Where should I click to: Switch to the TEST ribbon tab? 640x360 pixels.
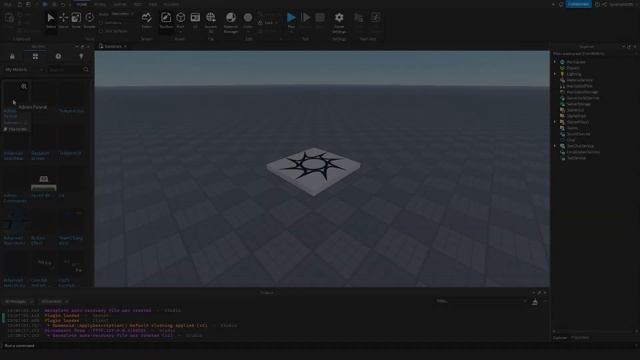pos(138,4)
